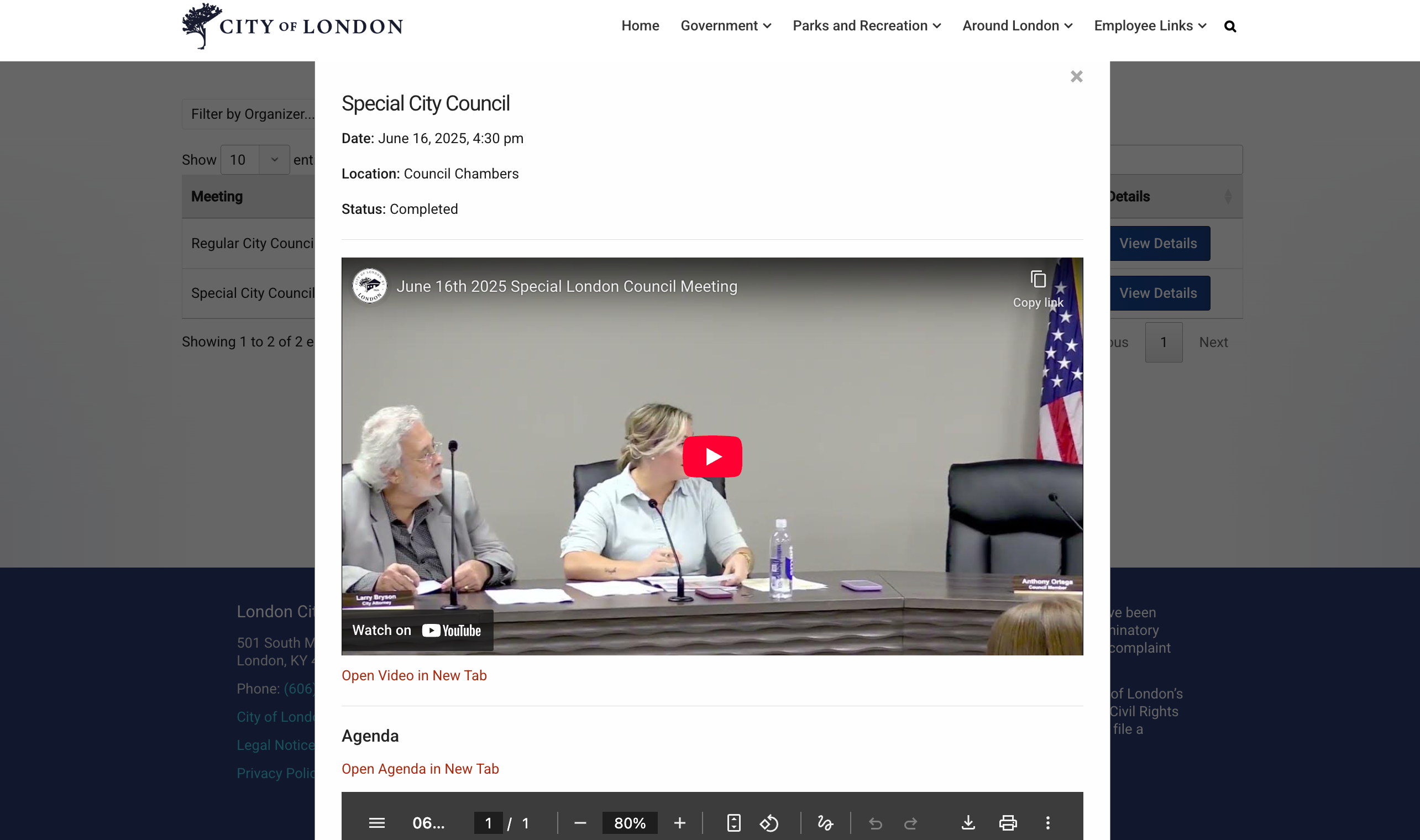Rotate the PDF counterclockwise

pyautogui.click(x=769, y=822)
